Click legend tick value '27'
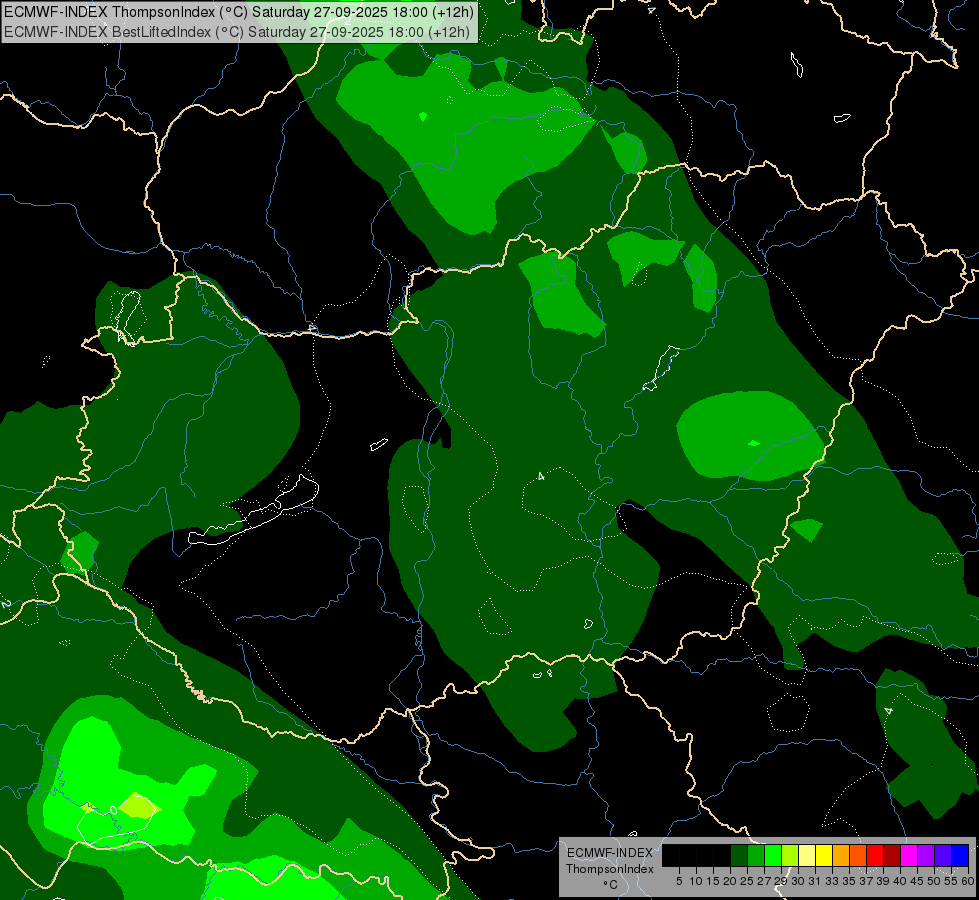The height and width of the screenshot is (900, 979). click(x=764, y=881)
